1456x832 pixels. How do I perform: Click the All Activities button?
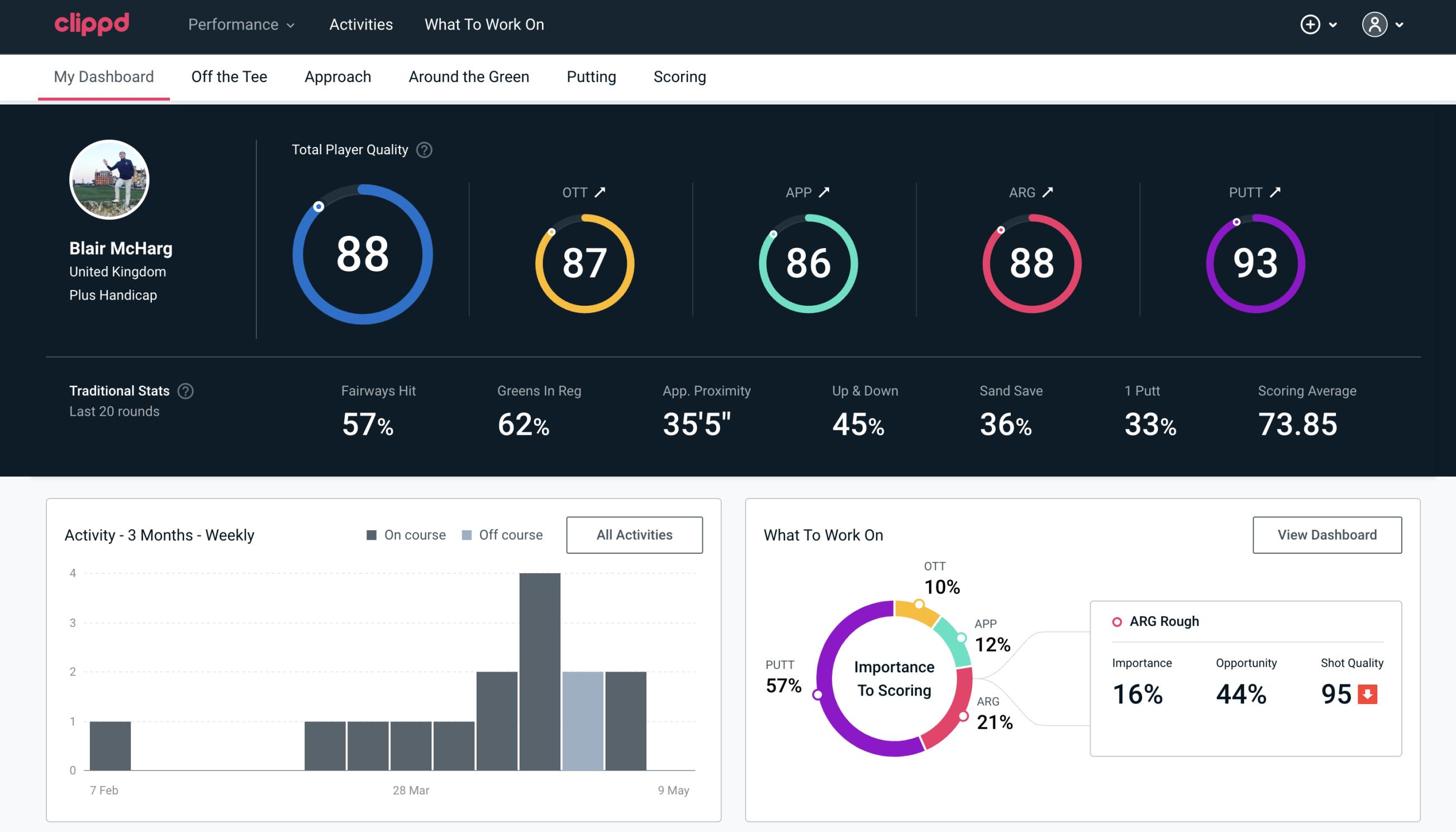pos(634,534)
